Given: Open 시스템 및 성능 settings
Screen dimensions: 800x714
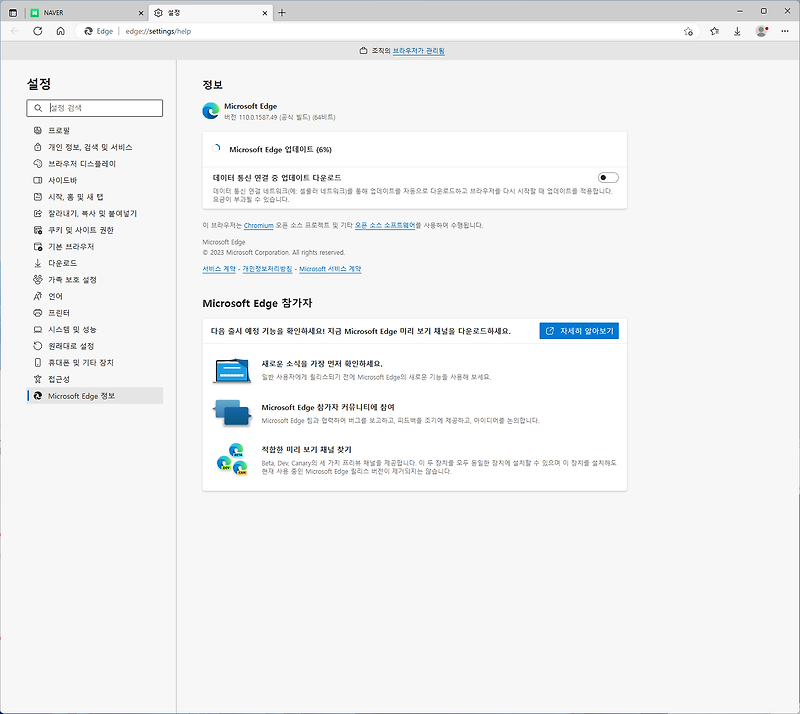Looking at the screenshot, I should [95, 330].
